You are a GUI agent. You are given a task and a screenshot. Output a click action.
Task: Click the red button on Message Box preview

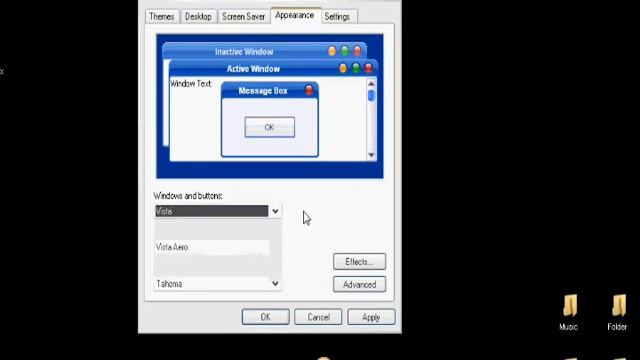pyautogui.click(x=309, y=90)
